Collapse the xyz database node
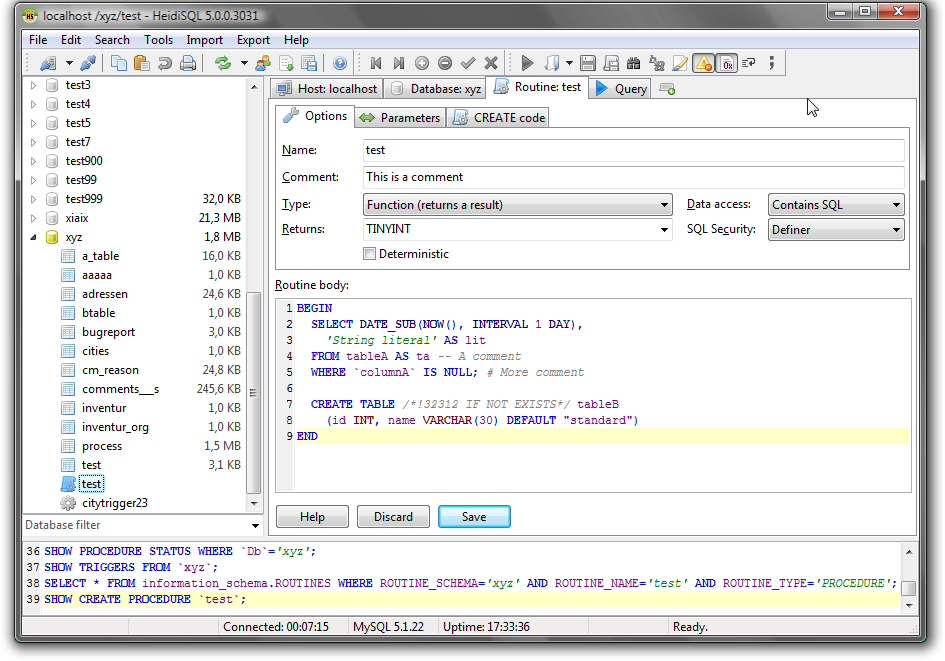The width and height of the screenshot is (945, 661). tap(33, 237)
